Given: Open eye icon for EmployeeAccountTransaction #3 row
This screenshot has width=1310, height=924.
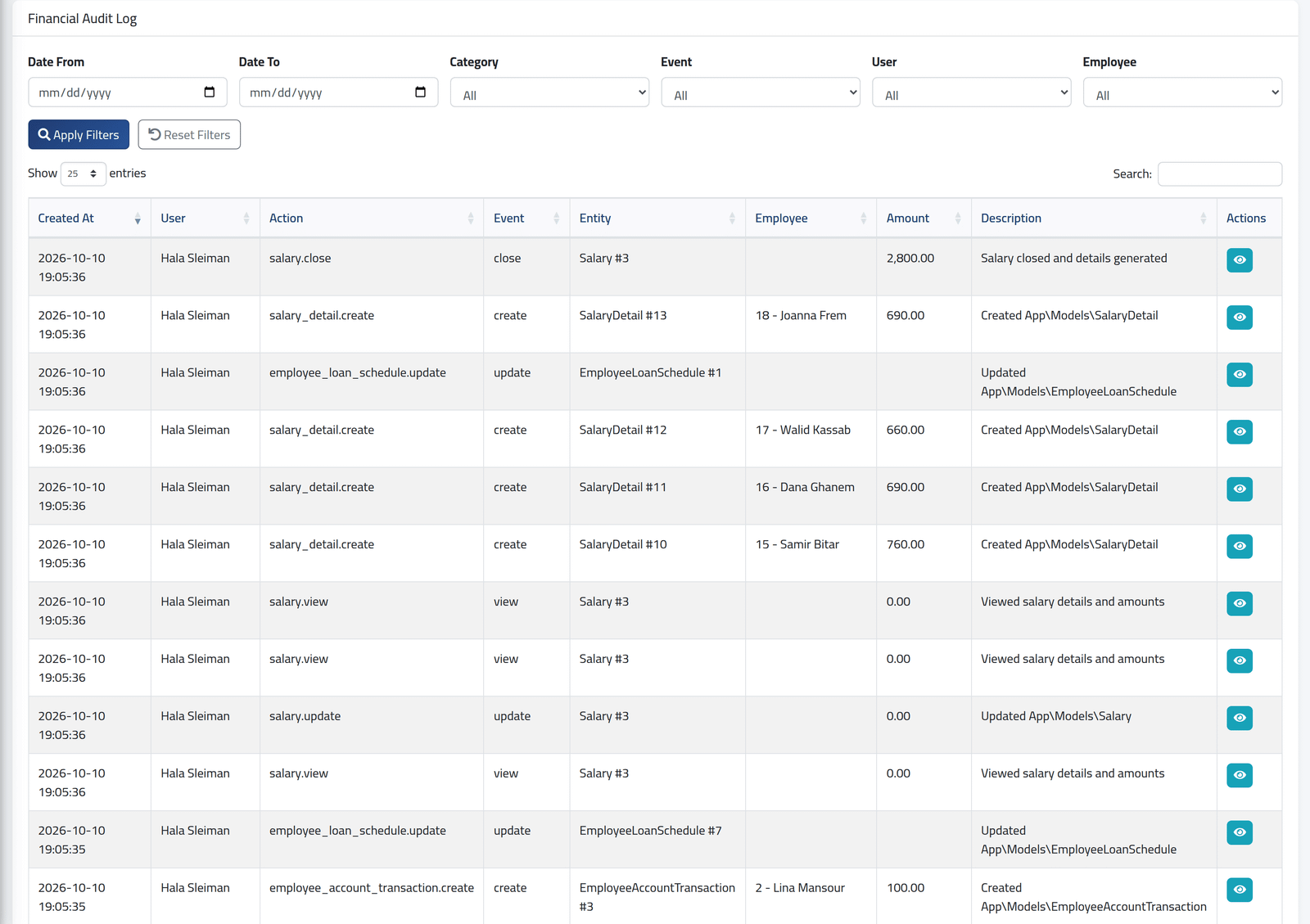Looking at the screenshot, I should pyautogui.click(x=1239, y=890).
